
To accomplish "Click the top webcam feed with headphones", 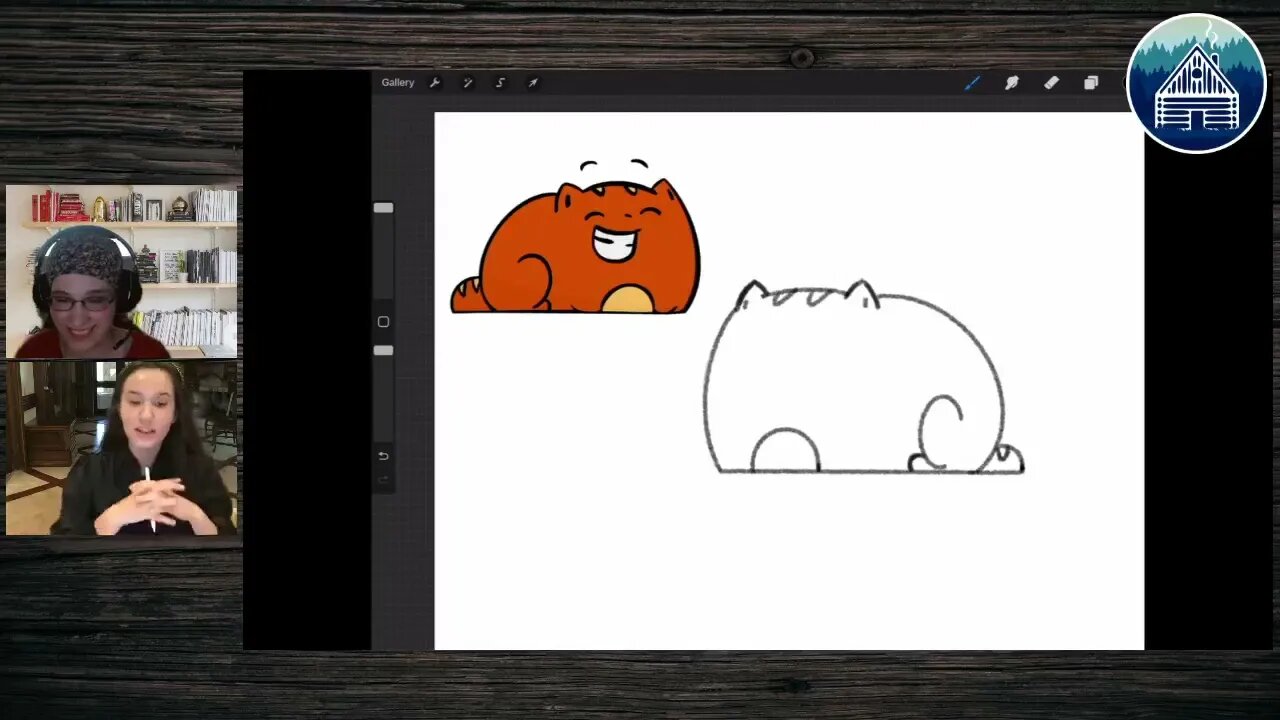I will tap(122, 271).
